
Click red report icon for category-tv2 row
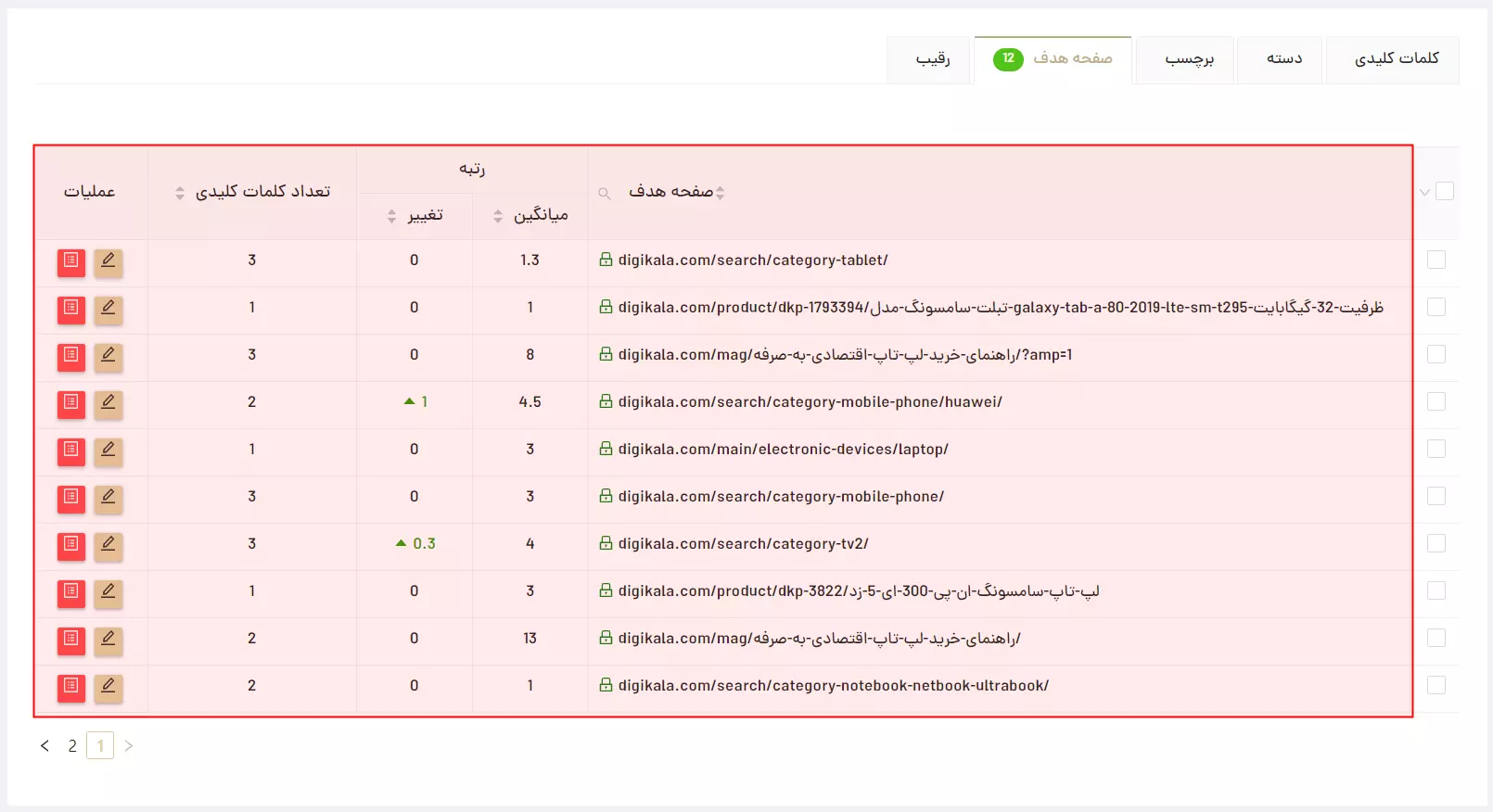pyautogui.click(x=71, y=545)
